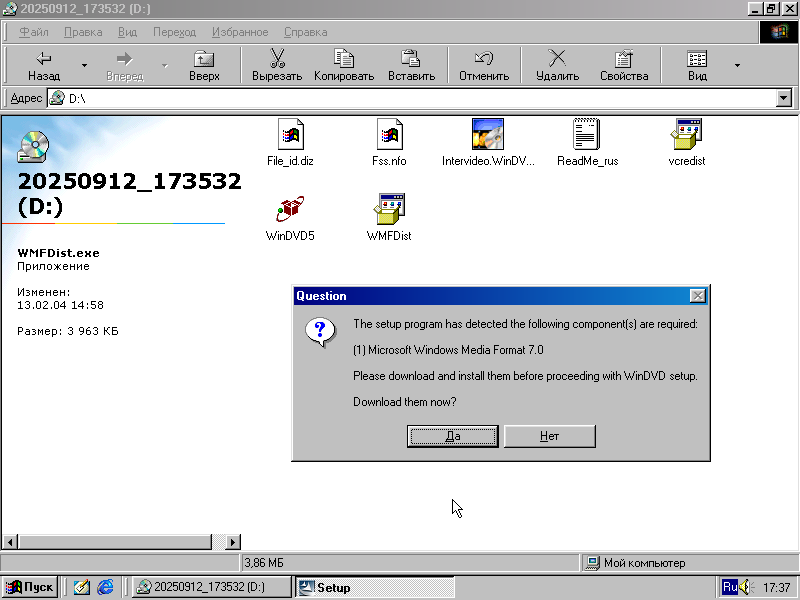Click the WMFDist.exe name in info panel

pyautogui.click(x=58, y=253)
